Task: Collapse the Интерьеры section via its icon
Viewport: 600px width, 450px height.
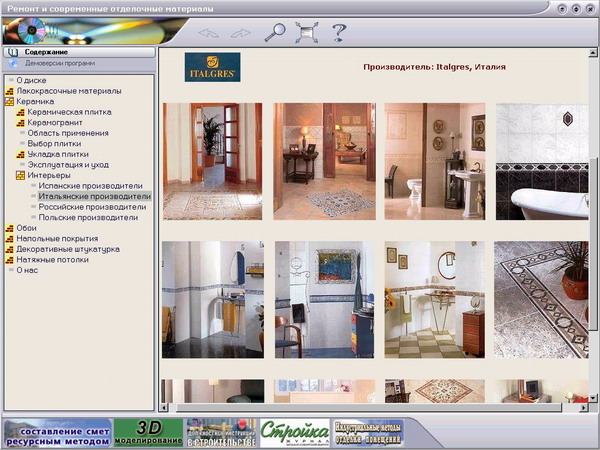Action: [x=20, y=175]
